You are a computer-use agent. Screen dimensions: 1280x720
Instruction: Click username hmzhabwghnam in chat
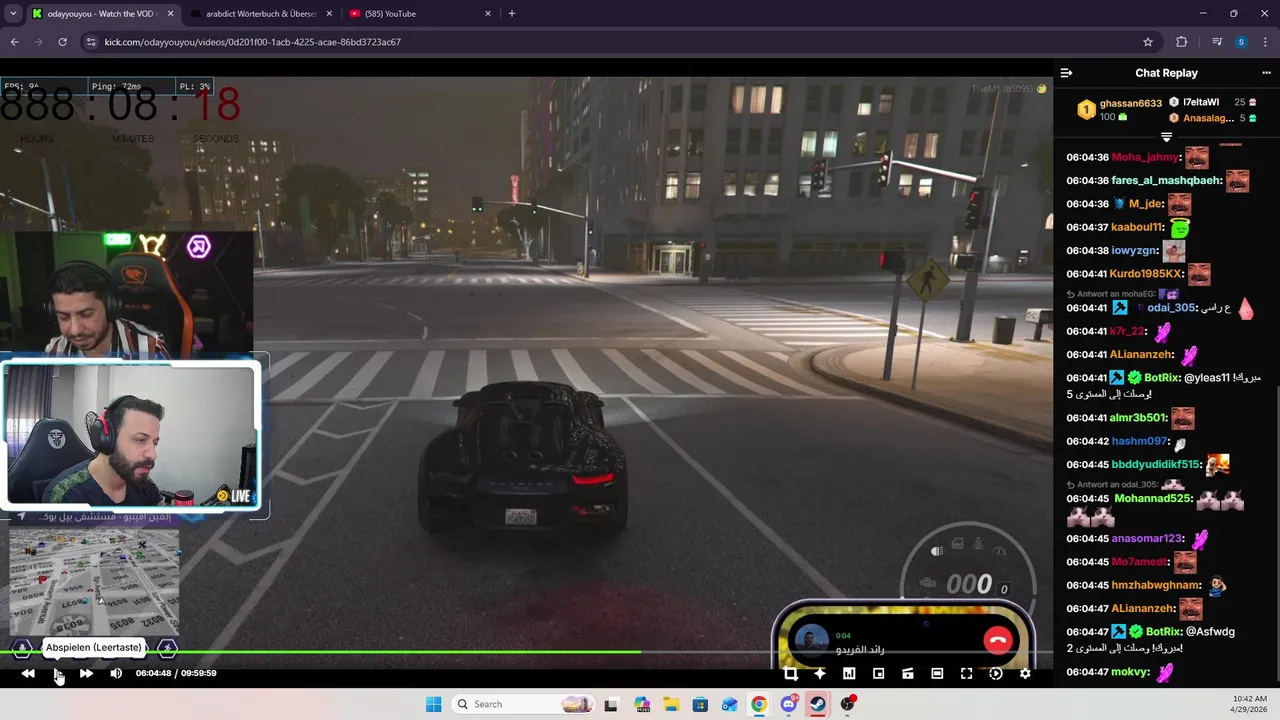[x=1155, y=585]
